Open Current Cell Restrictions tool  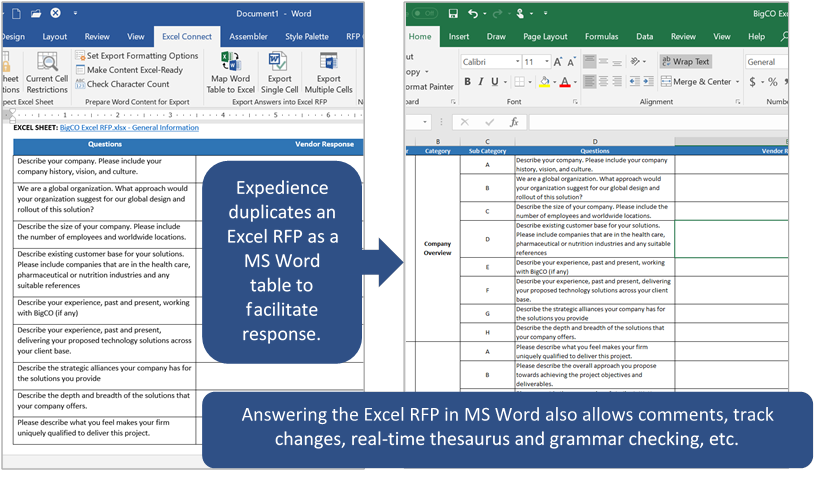[x=46, y=70]
